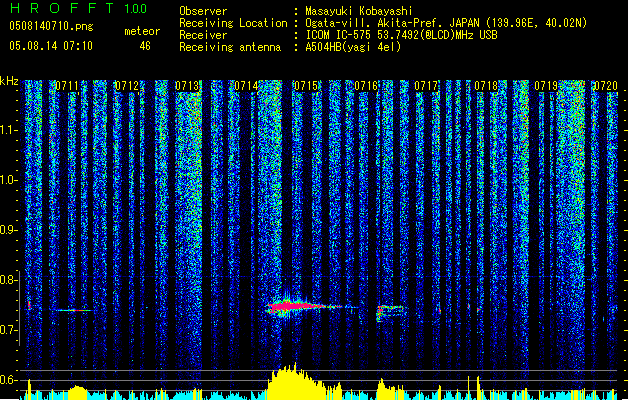Click the 0719 time marker
The height and width of the screenshot is (400, 629).
coord(546,86)
